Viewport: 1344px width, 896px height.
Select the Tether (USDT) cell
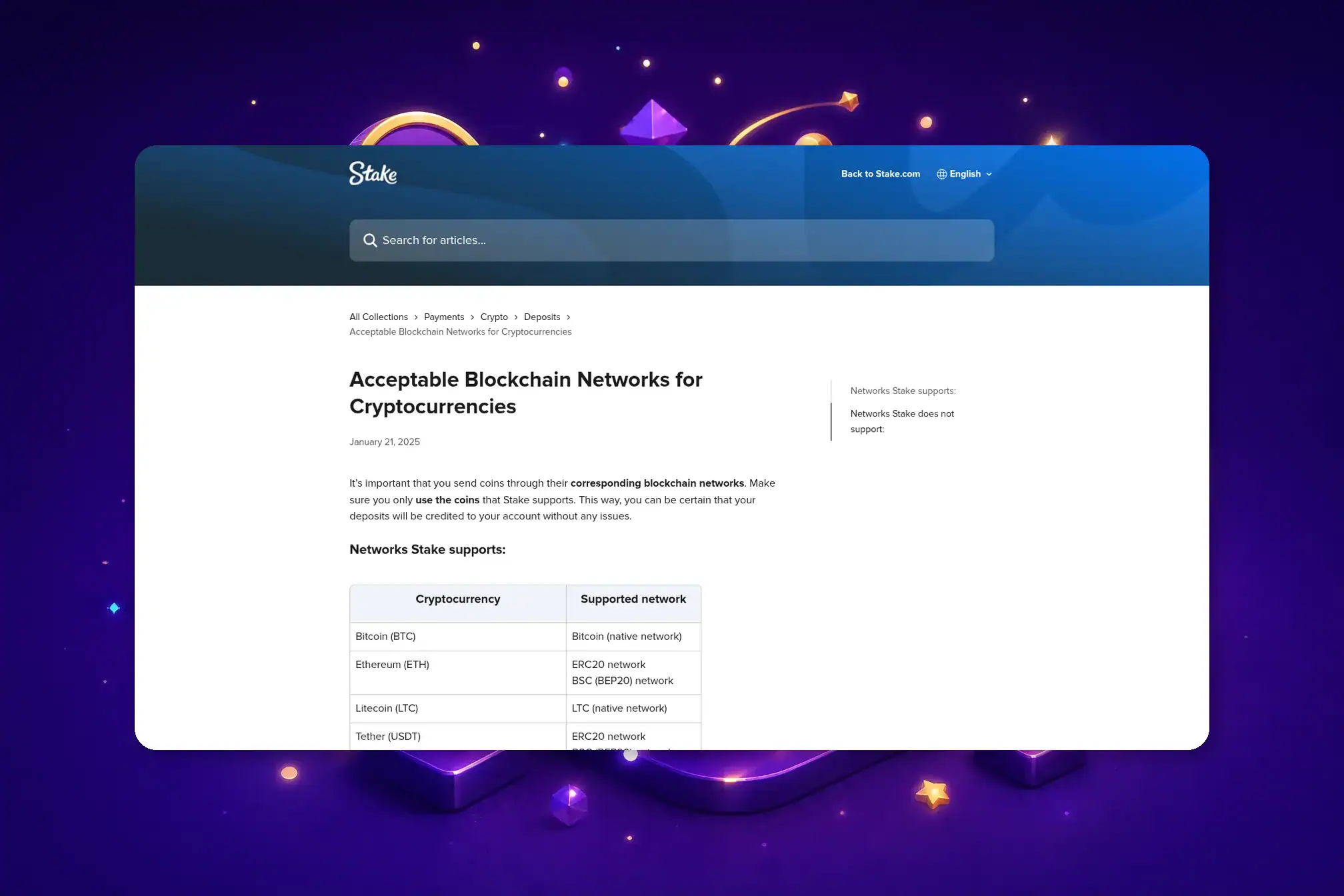[x=458, y=736]
